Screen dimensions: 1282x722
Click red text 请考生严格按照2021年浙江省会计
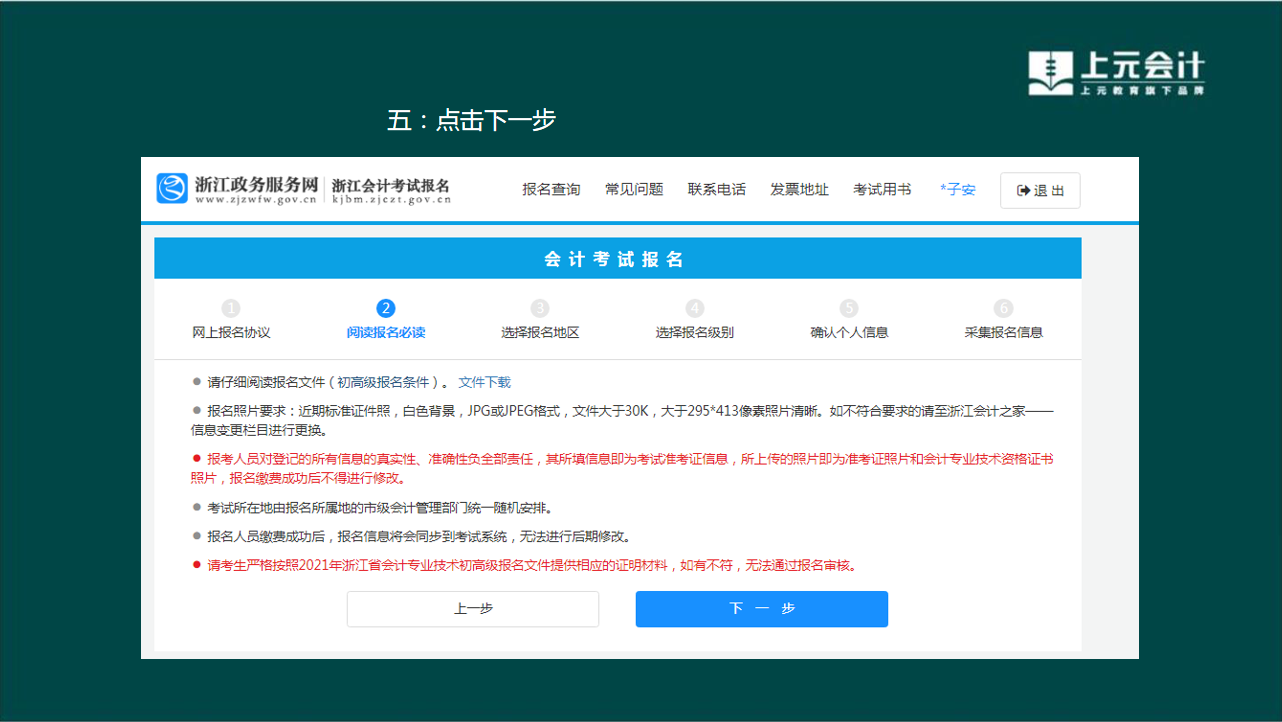pyautogui.click(x=532, y=565)
